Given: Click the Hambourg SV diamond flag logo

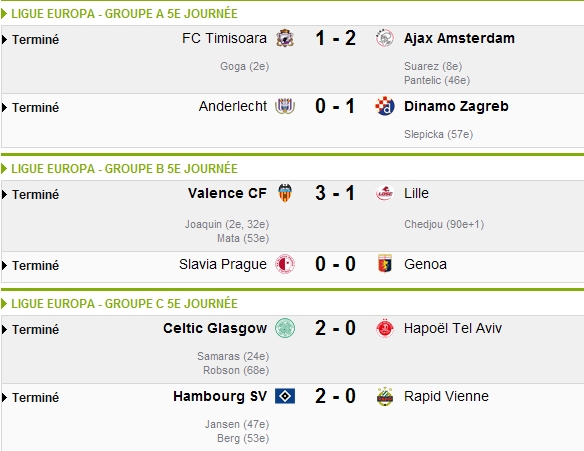Looking at the screenshot, I should (x=285, y=396).
